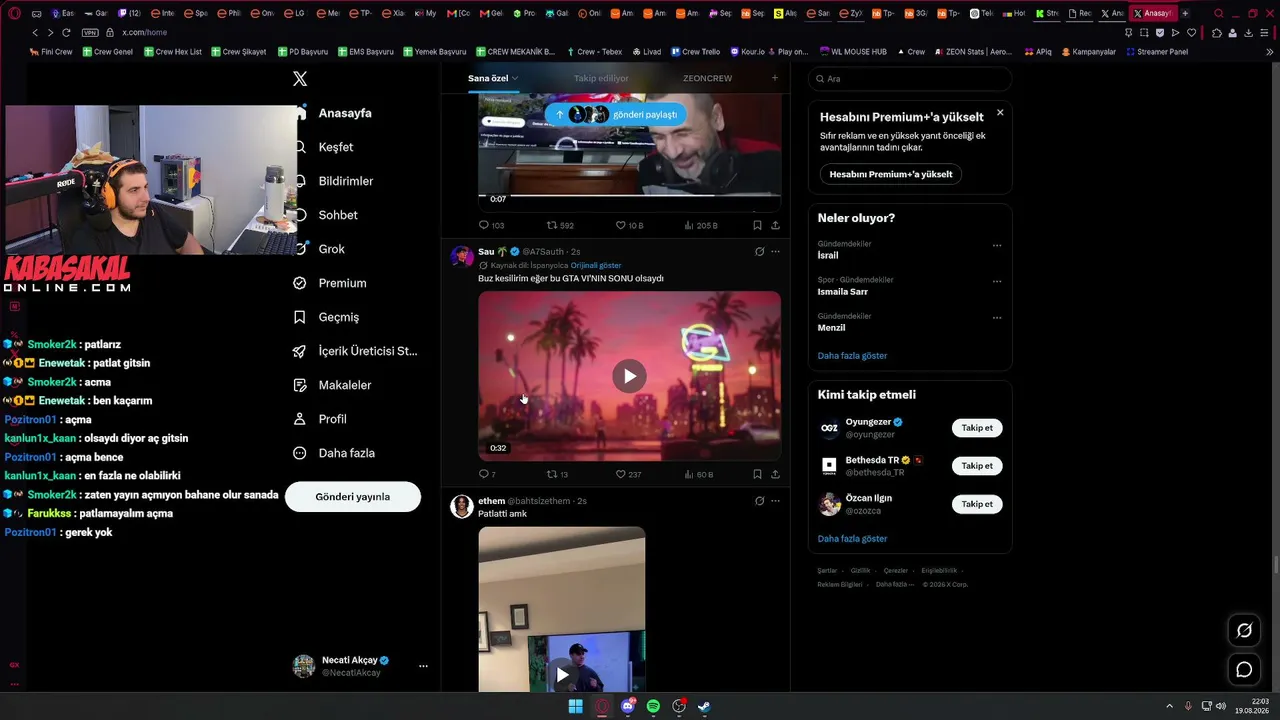Open more options for İsrail trend
1280x720 pixels.
coord(997,245)
